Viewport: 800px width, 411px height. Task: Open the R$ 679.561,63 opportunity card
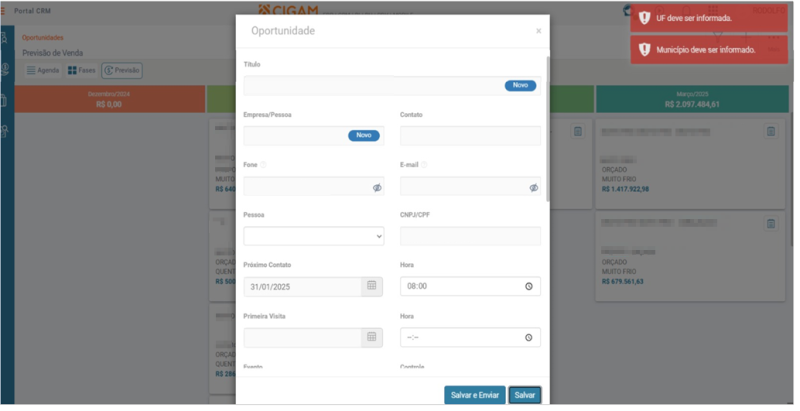click(x=690, y=256)
